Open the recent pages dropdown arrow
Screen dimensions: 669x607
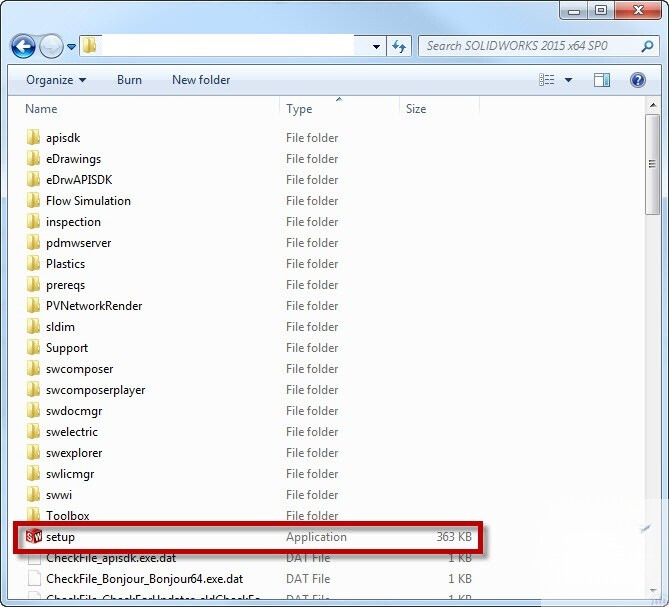(x=71, y=46)
